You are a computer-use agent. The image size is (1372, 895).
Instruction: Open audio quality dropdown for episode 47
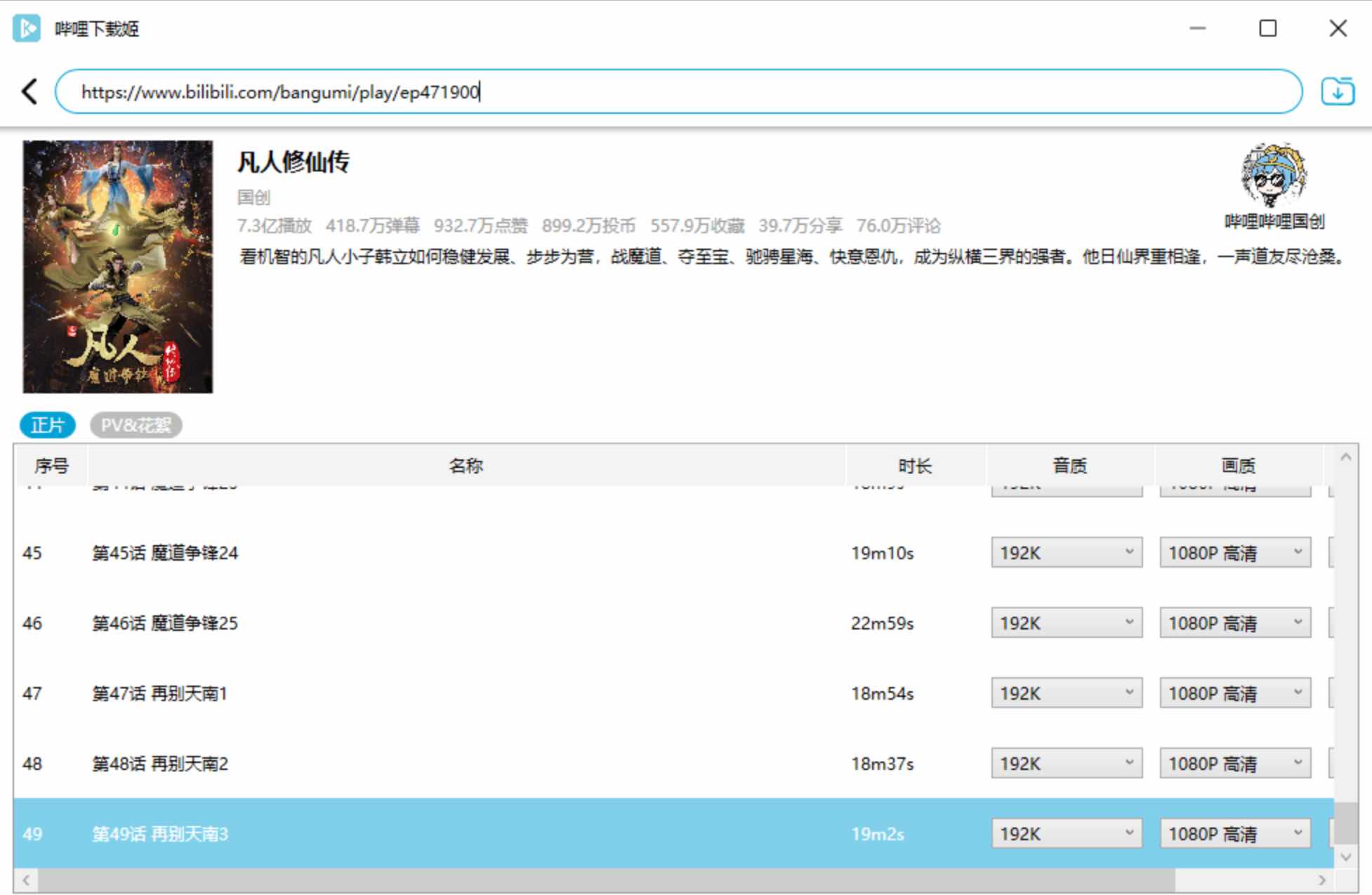tap(1067, 693)
